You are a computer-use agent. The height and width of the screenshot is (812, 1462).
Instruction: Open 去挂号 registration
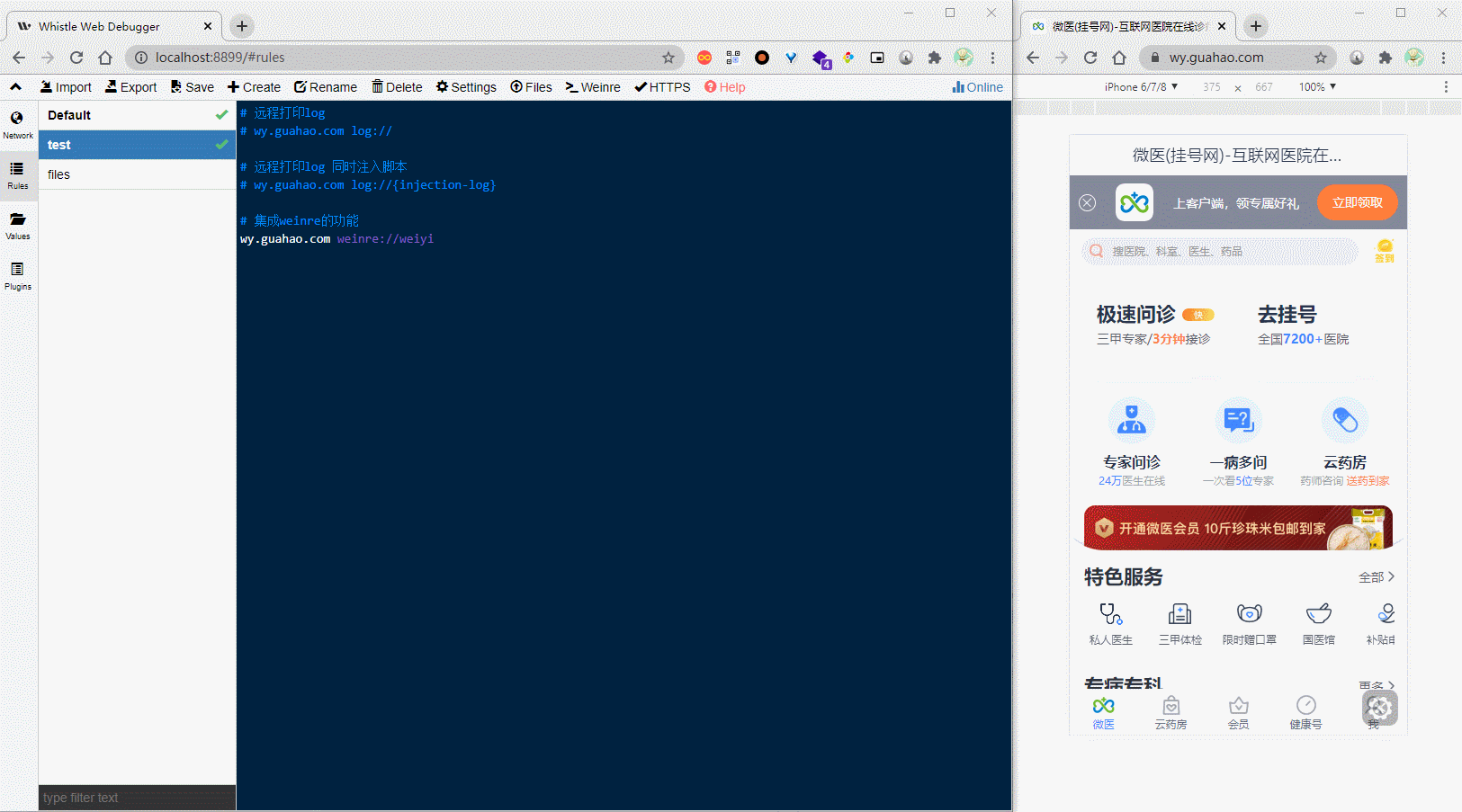click(x=1303, y=325)
